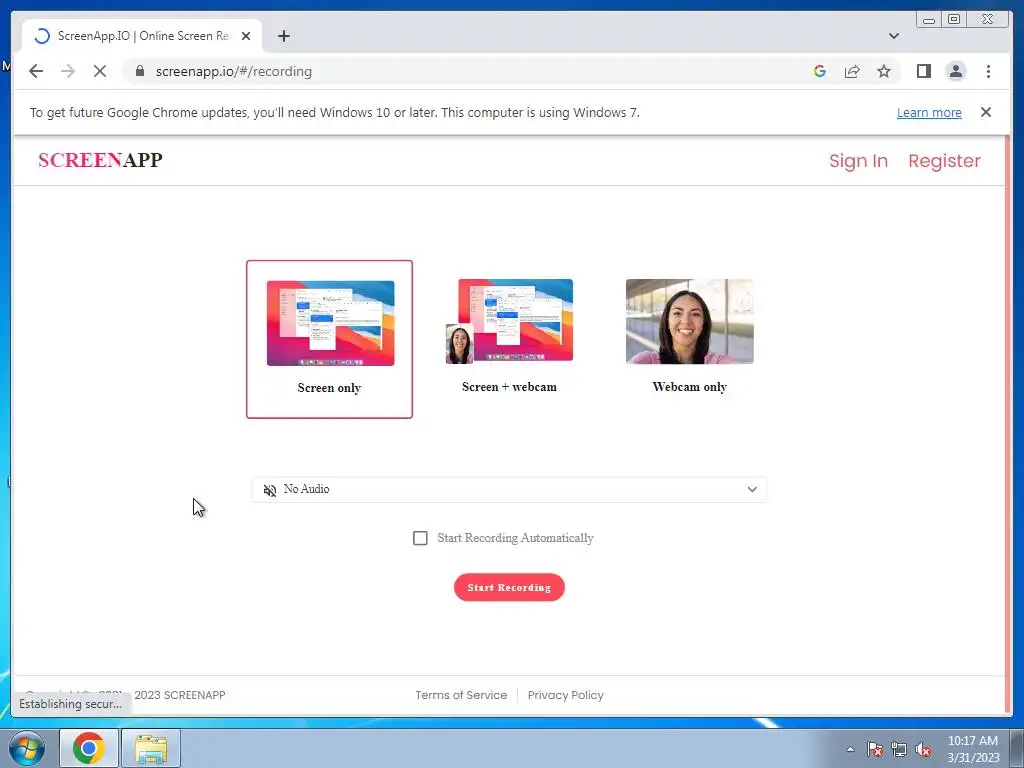Click the share page icon
Image resolution: width=1024 pixels, height=768 pixels.
[x=852, y=71]
